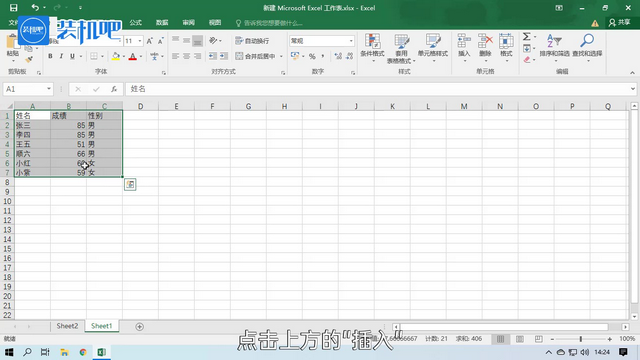The width and height of the screenshot is (640, 360).
Task: Align text to the left
Action: (x=176, y=56)
